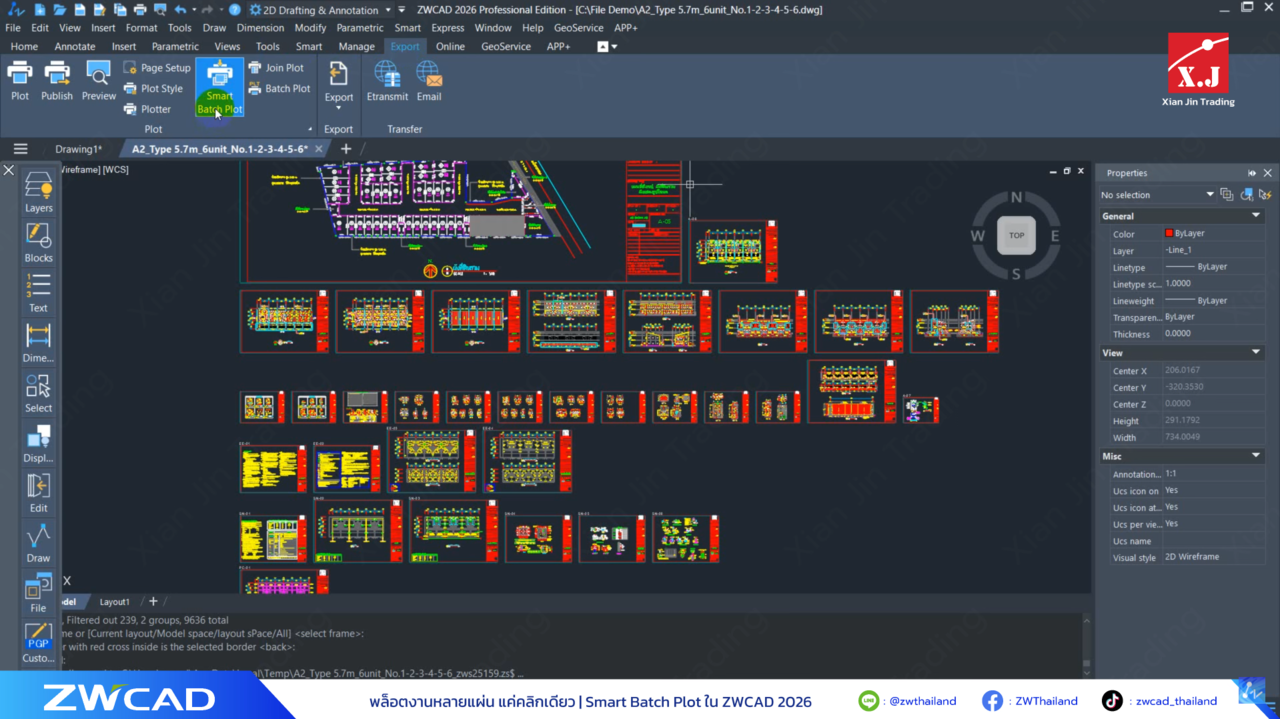Launch Smart Batch Plot
Viewport: 1280px width, 719px height.
pyautogui.click(x=220, y=87)
